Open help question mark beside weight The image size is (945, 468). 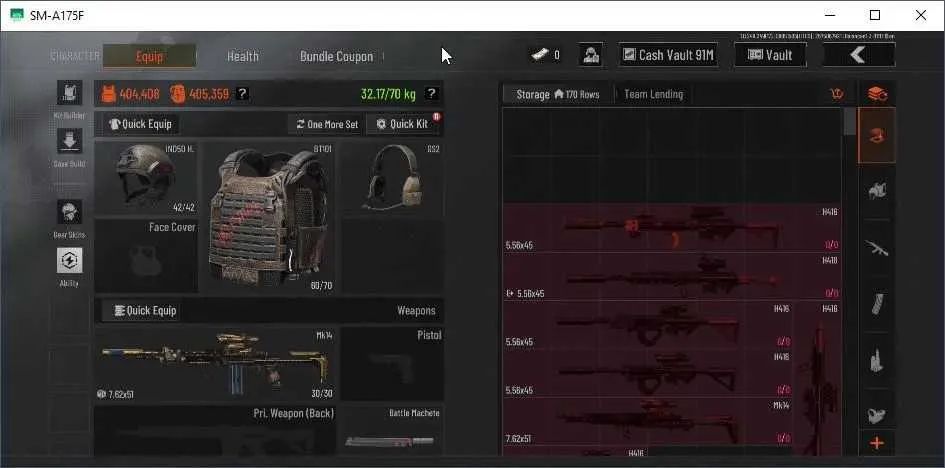point(432,94)
